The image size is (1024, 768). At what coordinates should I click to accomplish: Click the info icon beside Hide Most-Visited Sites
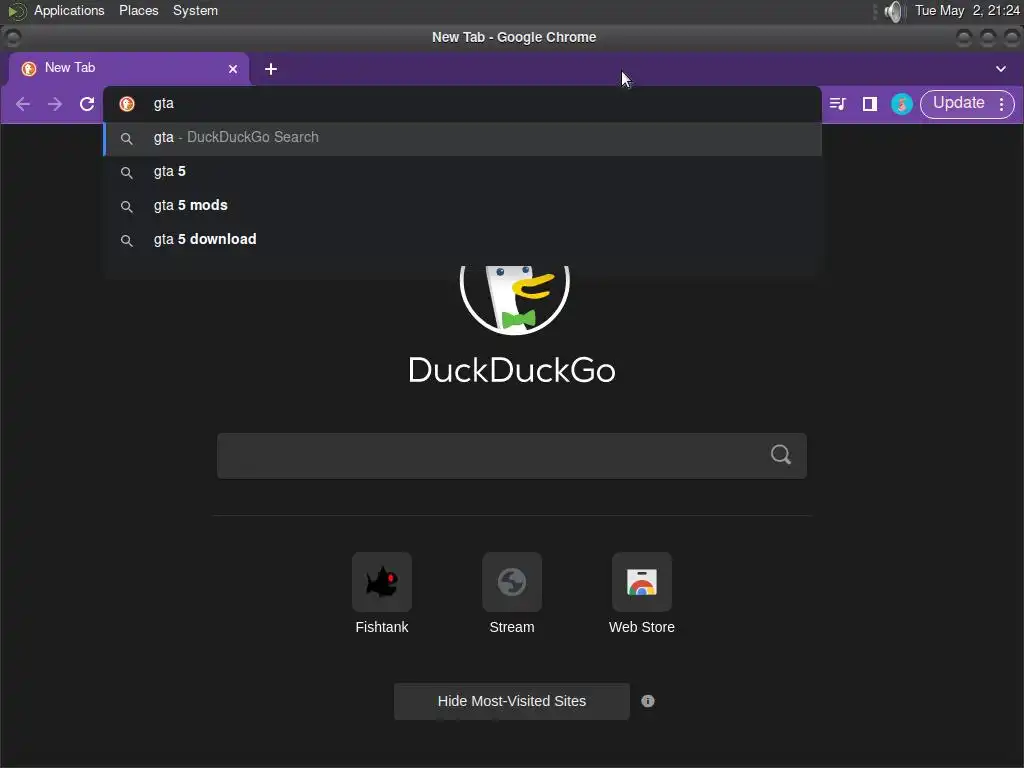(x=648, y=701)
